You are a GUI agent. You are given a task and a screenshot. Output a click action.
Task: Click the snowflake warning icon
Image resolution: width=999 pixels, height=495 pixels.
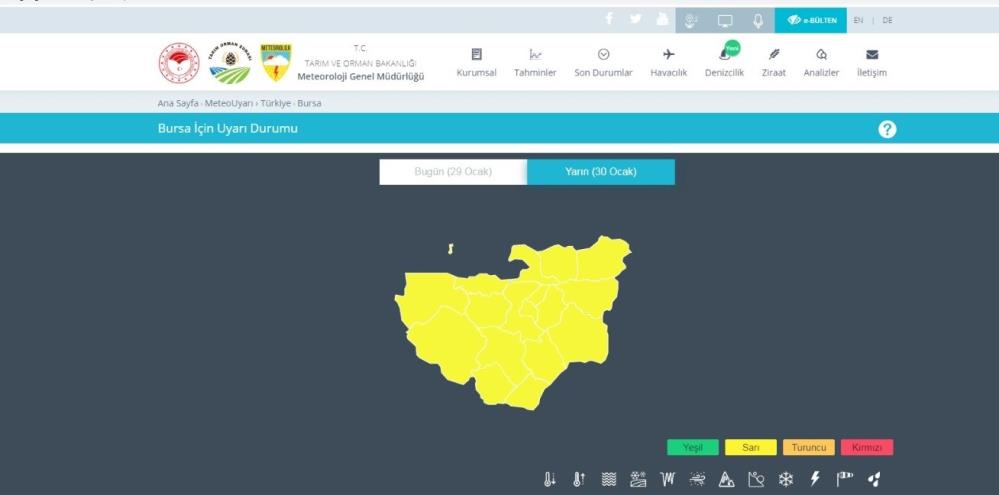tap(786, 480)
